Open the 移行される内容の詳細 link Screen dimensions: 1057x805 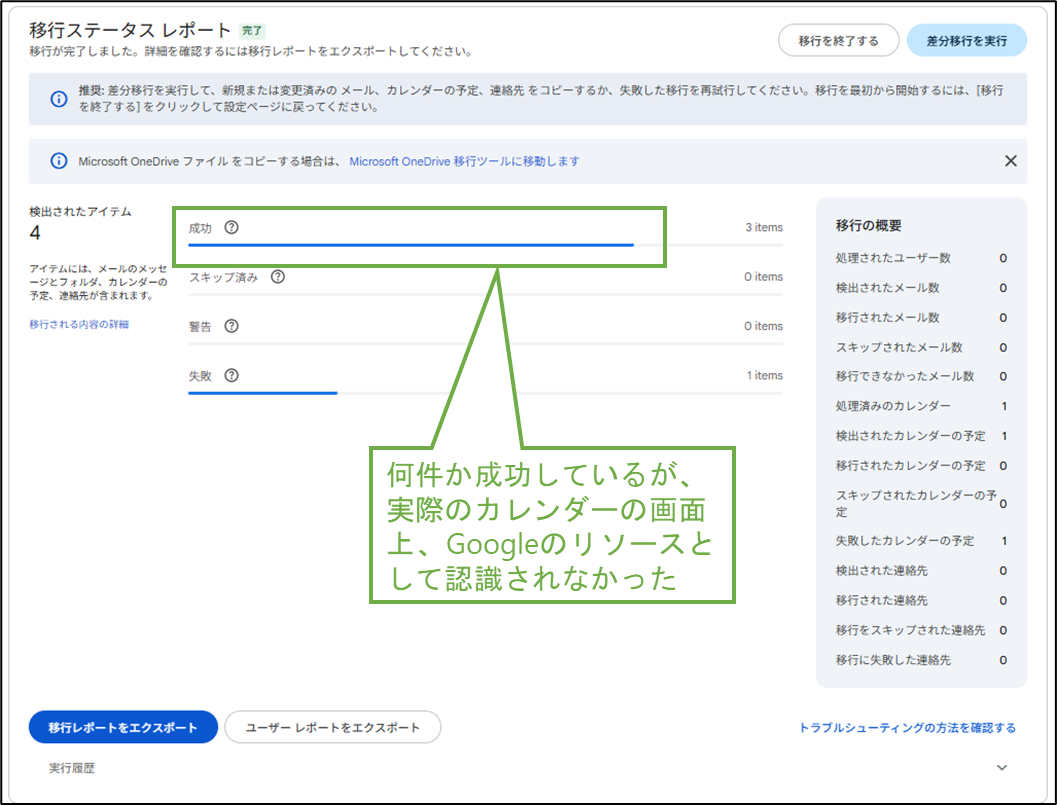coord(79,324)
